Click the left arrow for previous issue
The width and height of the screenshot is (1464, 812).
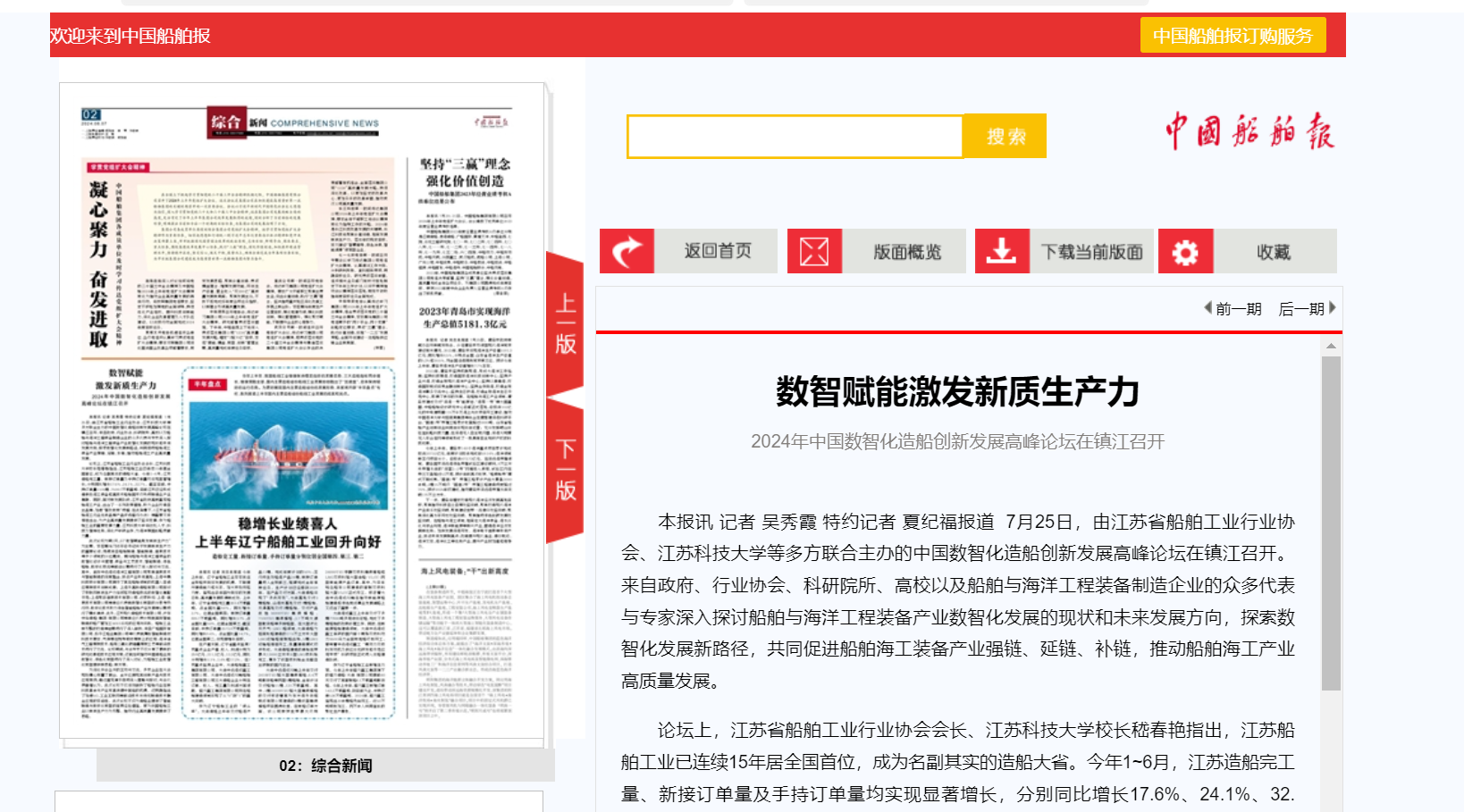pyautogui.click(x=1208, y=308)
